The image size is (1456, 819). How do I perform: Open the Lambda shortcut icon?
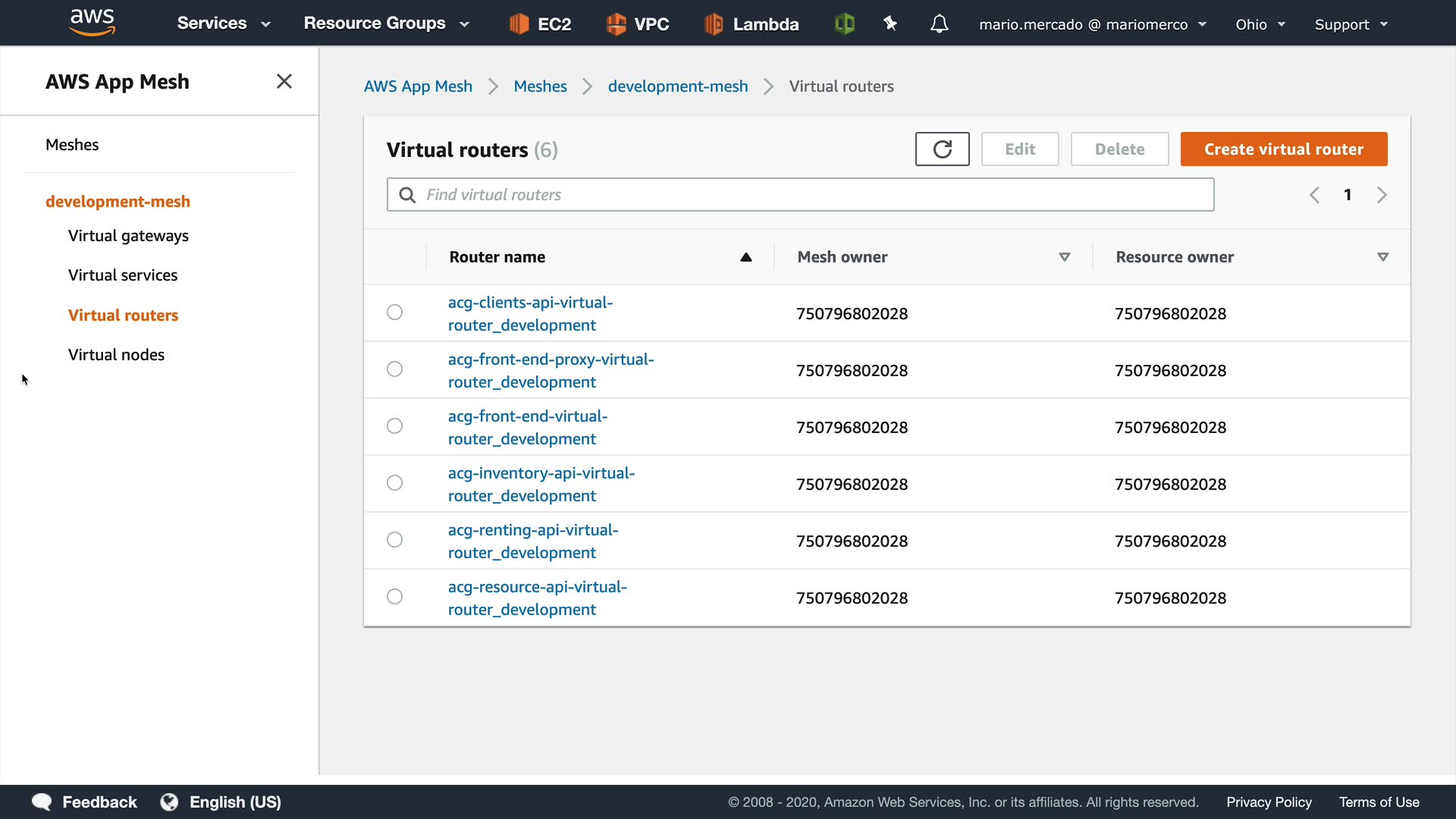[713, 24]
